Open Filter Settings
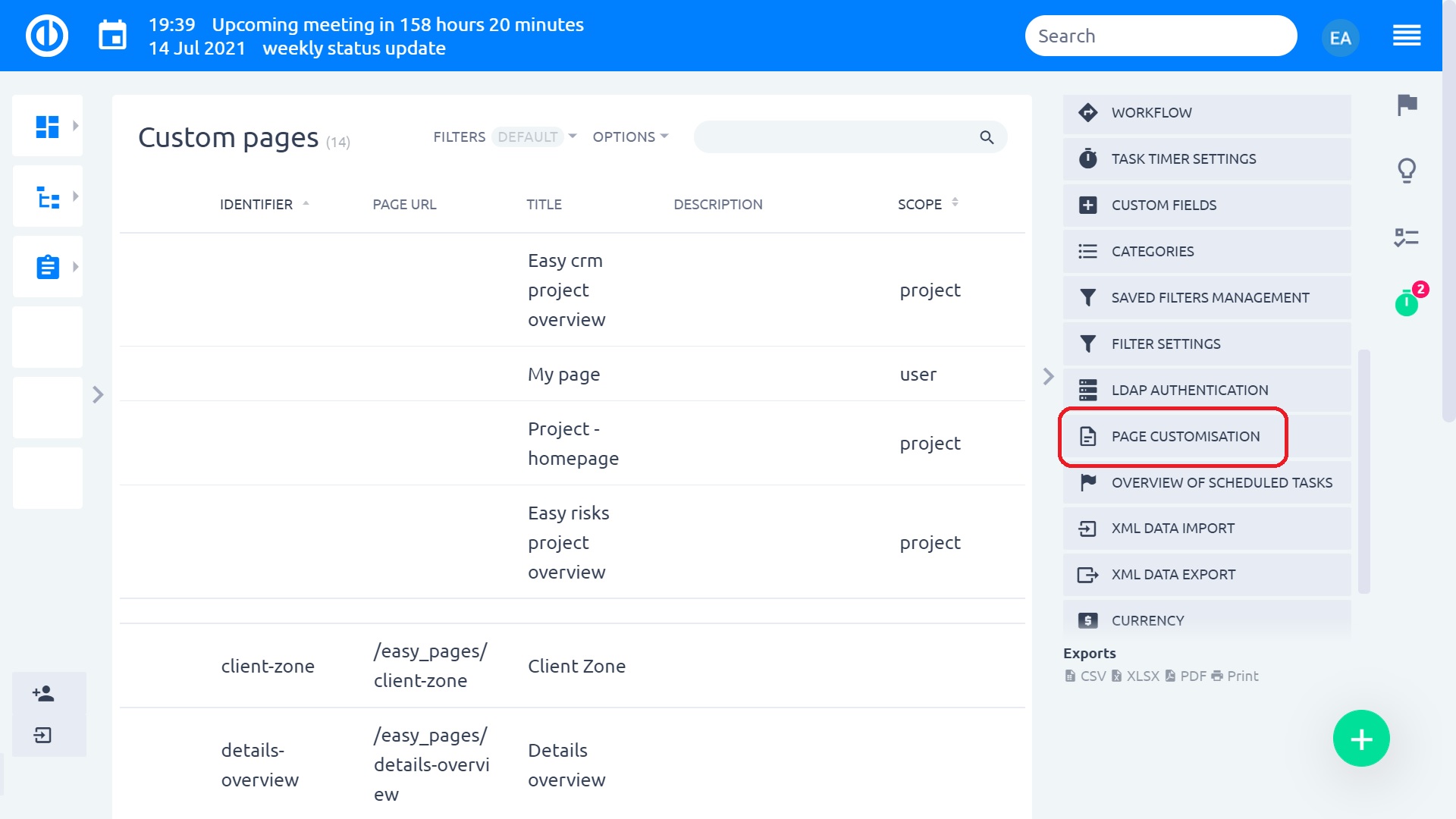The image size is (1456, 819). [1207, 344]
